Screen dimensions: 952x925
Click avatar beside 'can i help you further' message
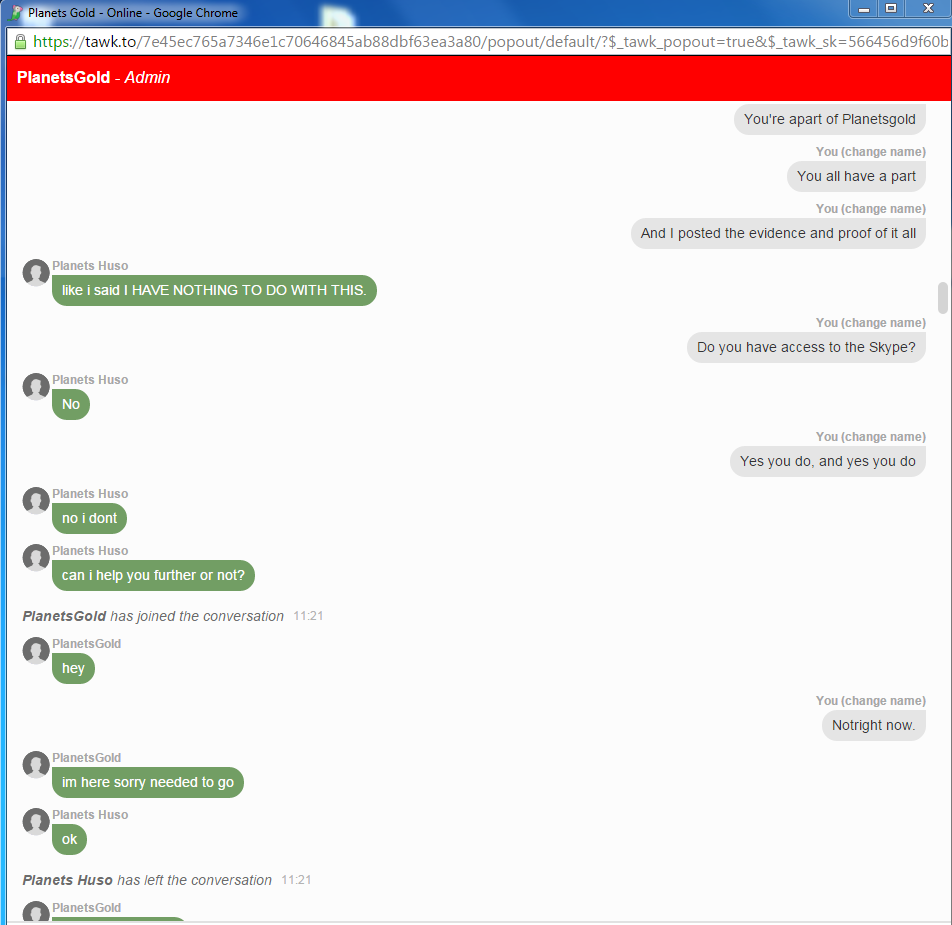pyautogui.click(x=36, y=558)
